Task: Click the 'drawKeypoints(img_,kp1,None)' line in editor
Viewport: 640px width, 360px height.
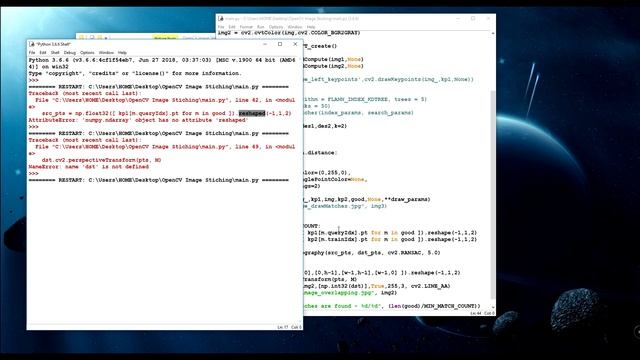Action: coord(389,79)
